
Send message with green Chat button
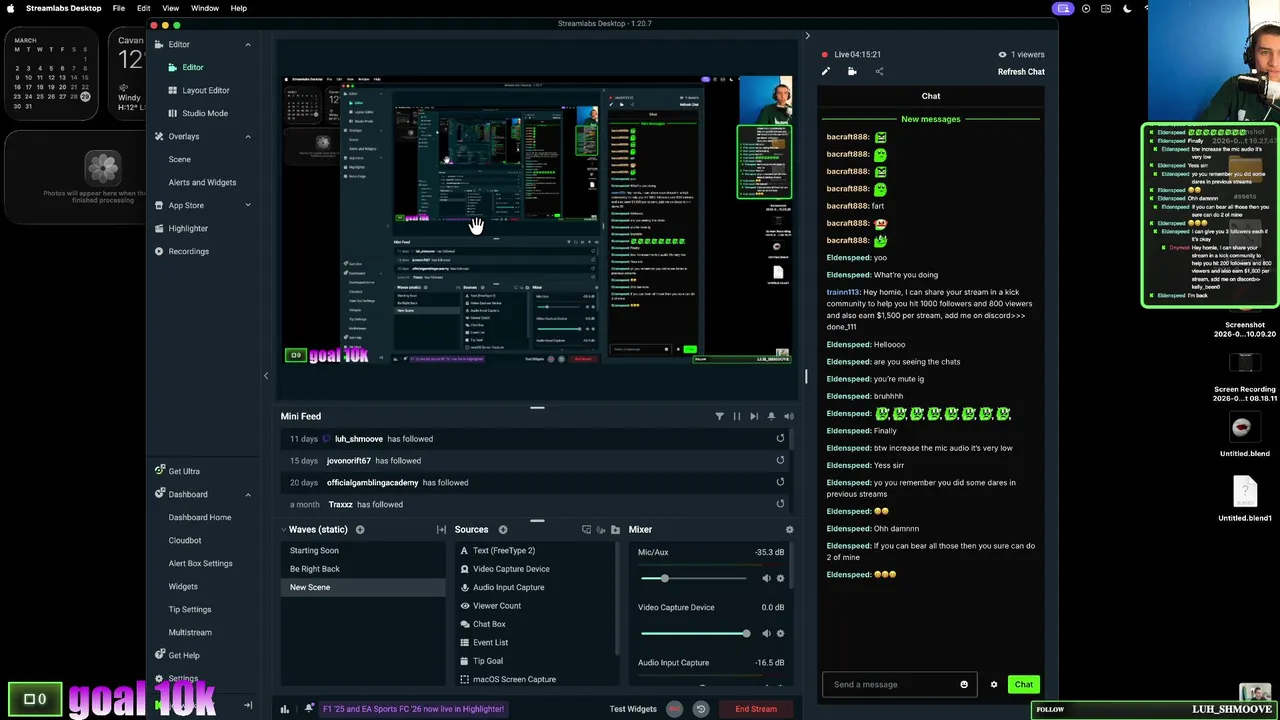pos(1024,685)
